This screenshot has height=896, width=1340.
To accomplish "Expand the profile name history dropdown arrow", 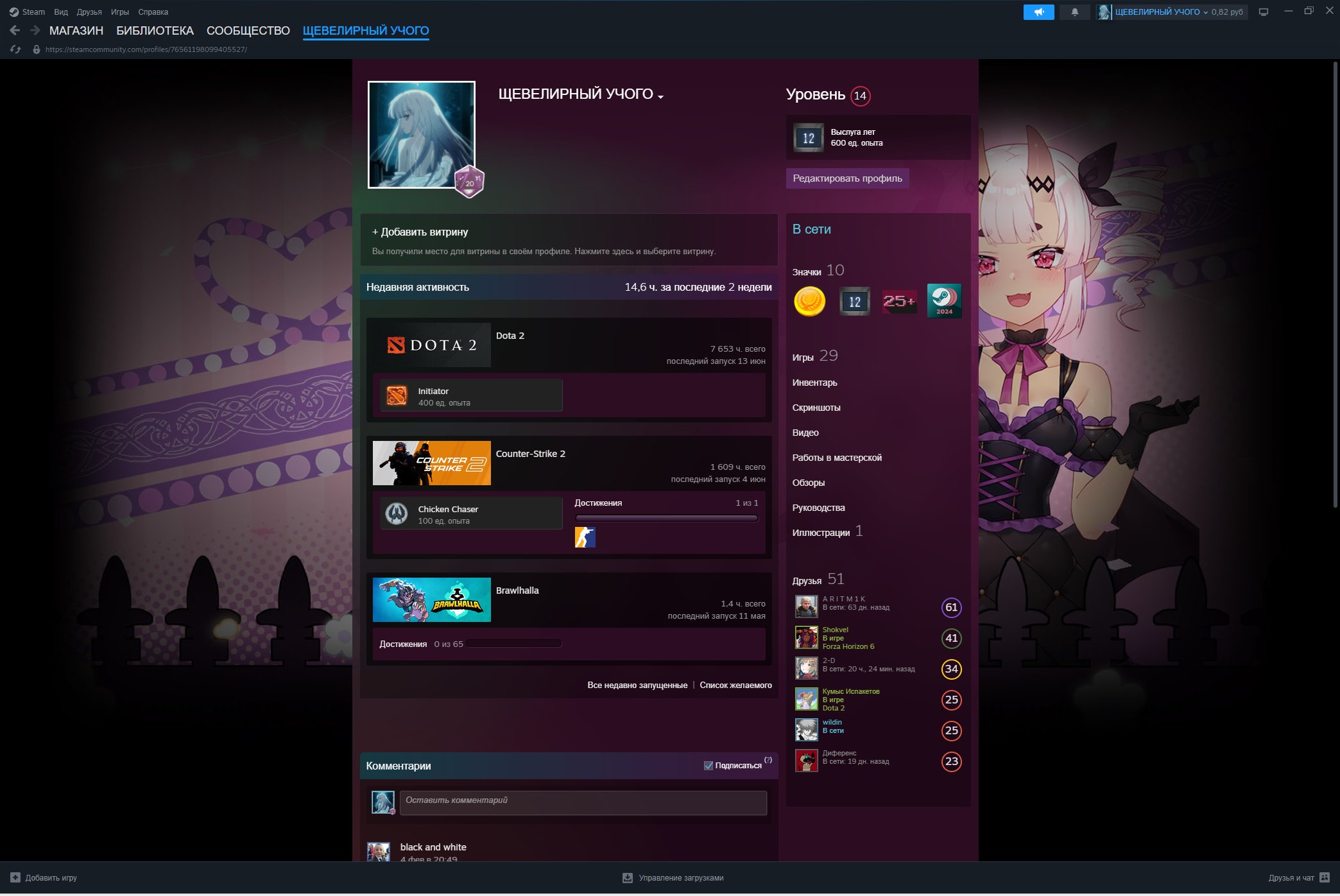I will (x=661, y=96).
